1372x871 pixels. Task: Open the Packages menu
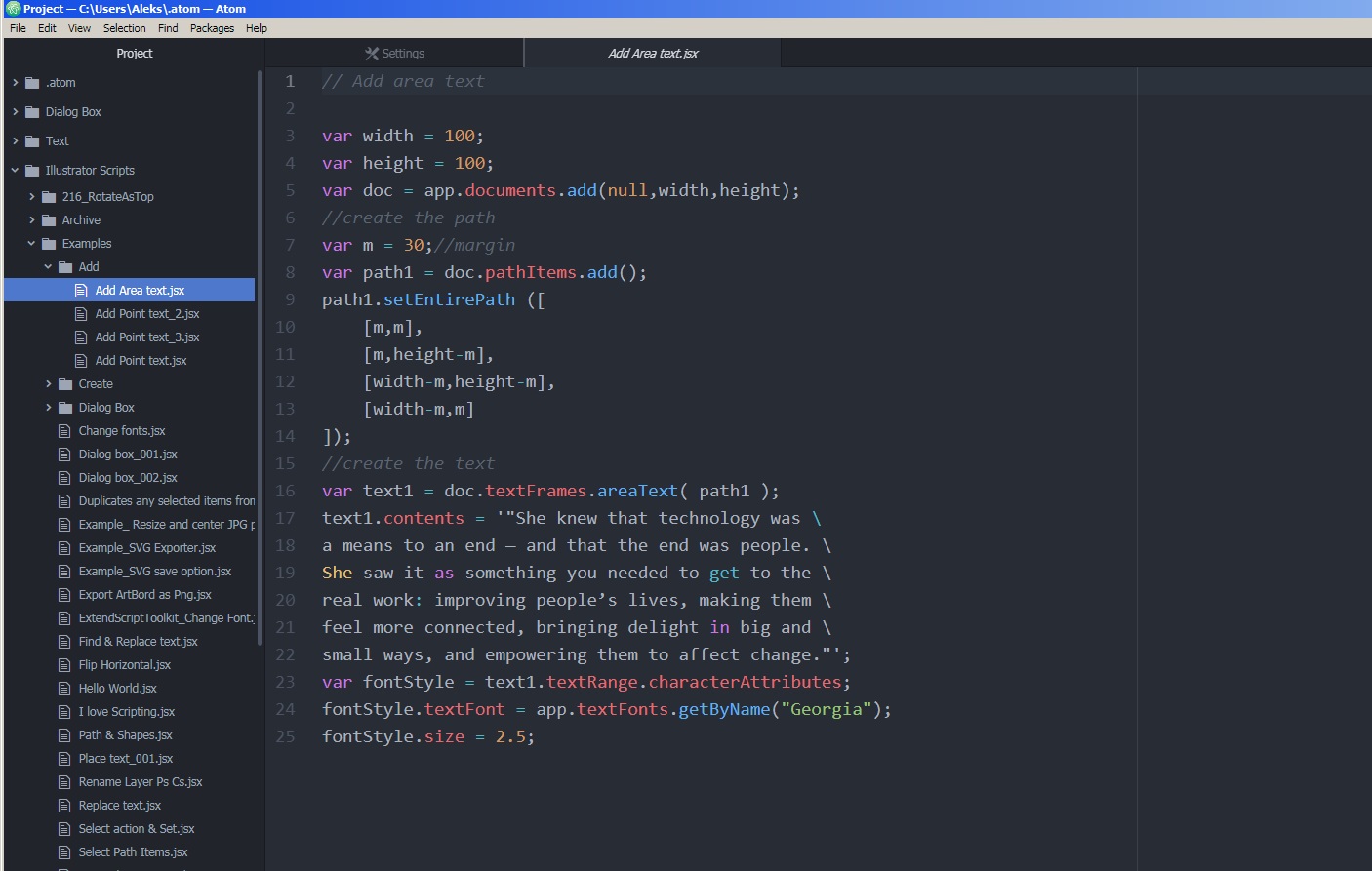pyautogui.click(x=212, y=28)
